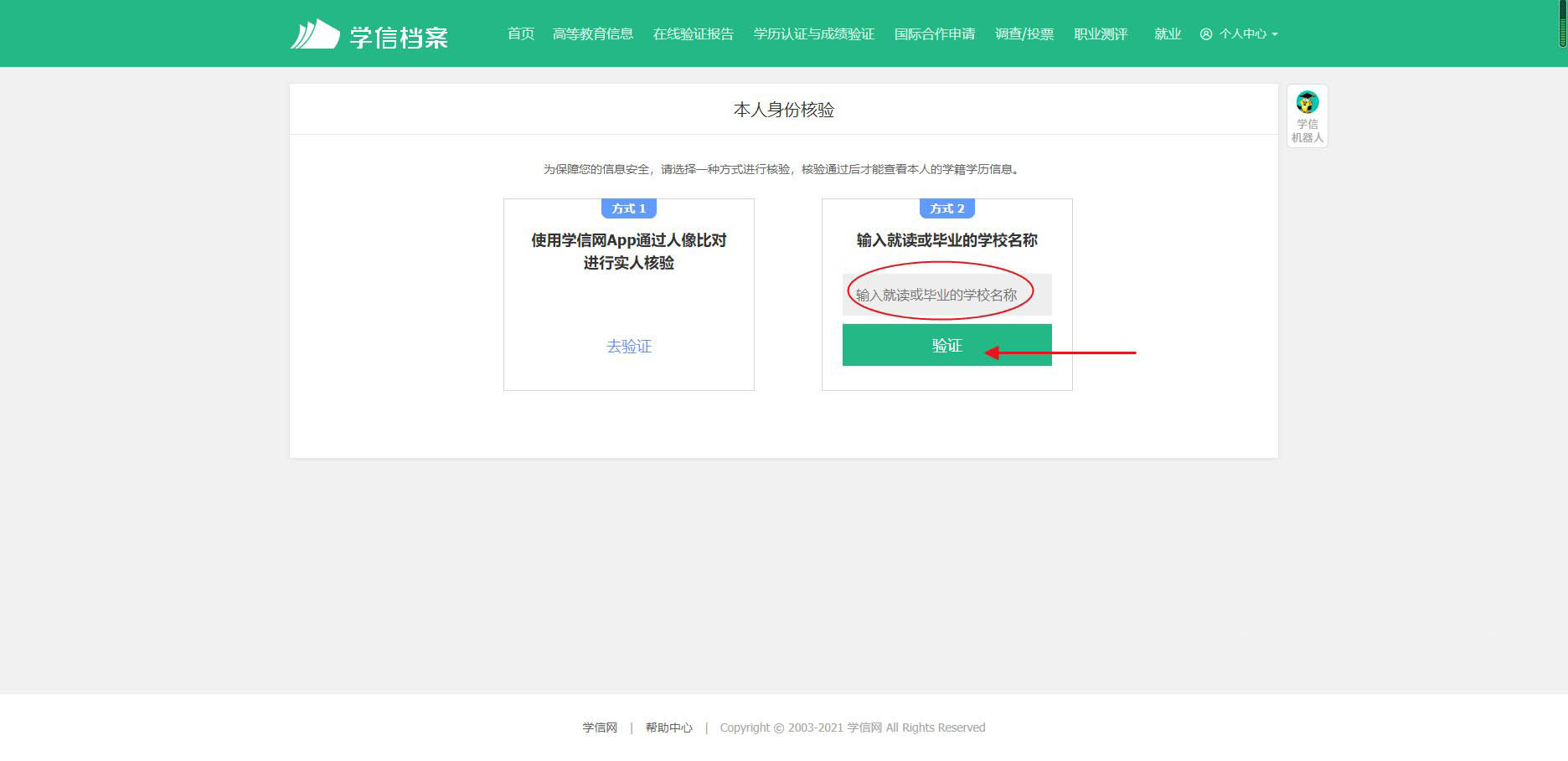
Task: Click the 去验证 link under 方式1
Action: (629, 346)
